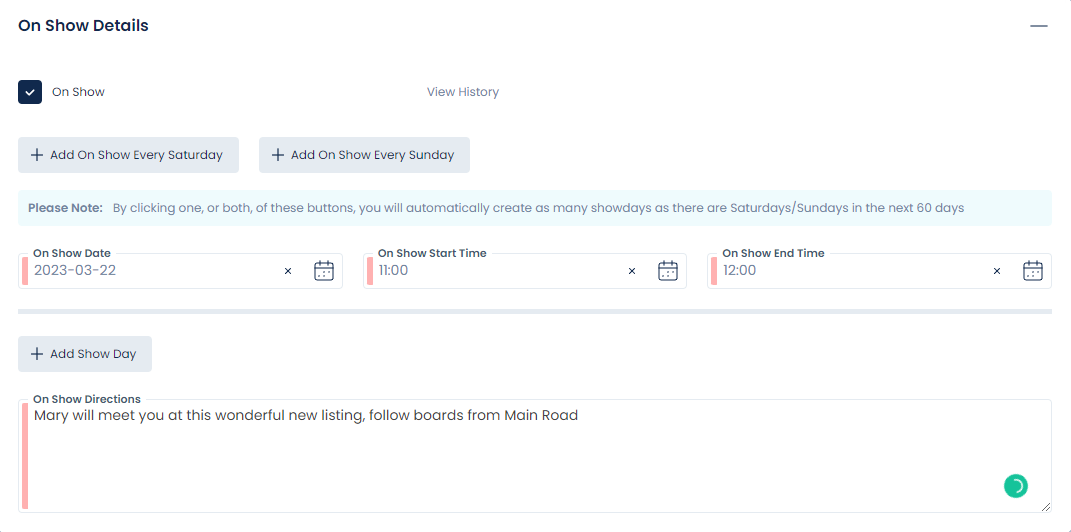Click the On Show checkbox label text
This screenshot has width=1071, height=532.
[79, 92]
